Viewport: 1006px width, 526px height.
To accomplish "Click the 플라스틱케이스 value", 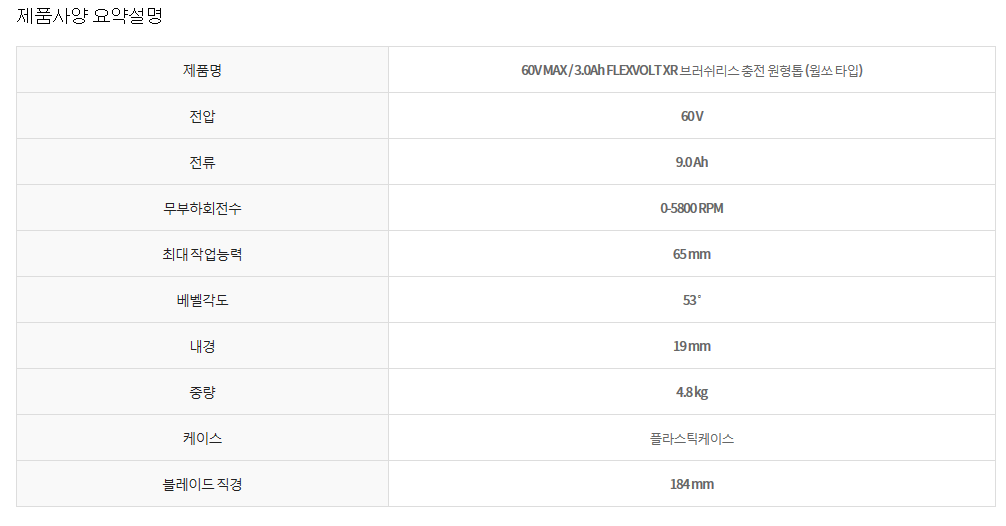I will coord(691,438).
